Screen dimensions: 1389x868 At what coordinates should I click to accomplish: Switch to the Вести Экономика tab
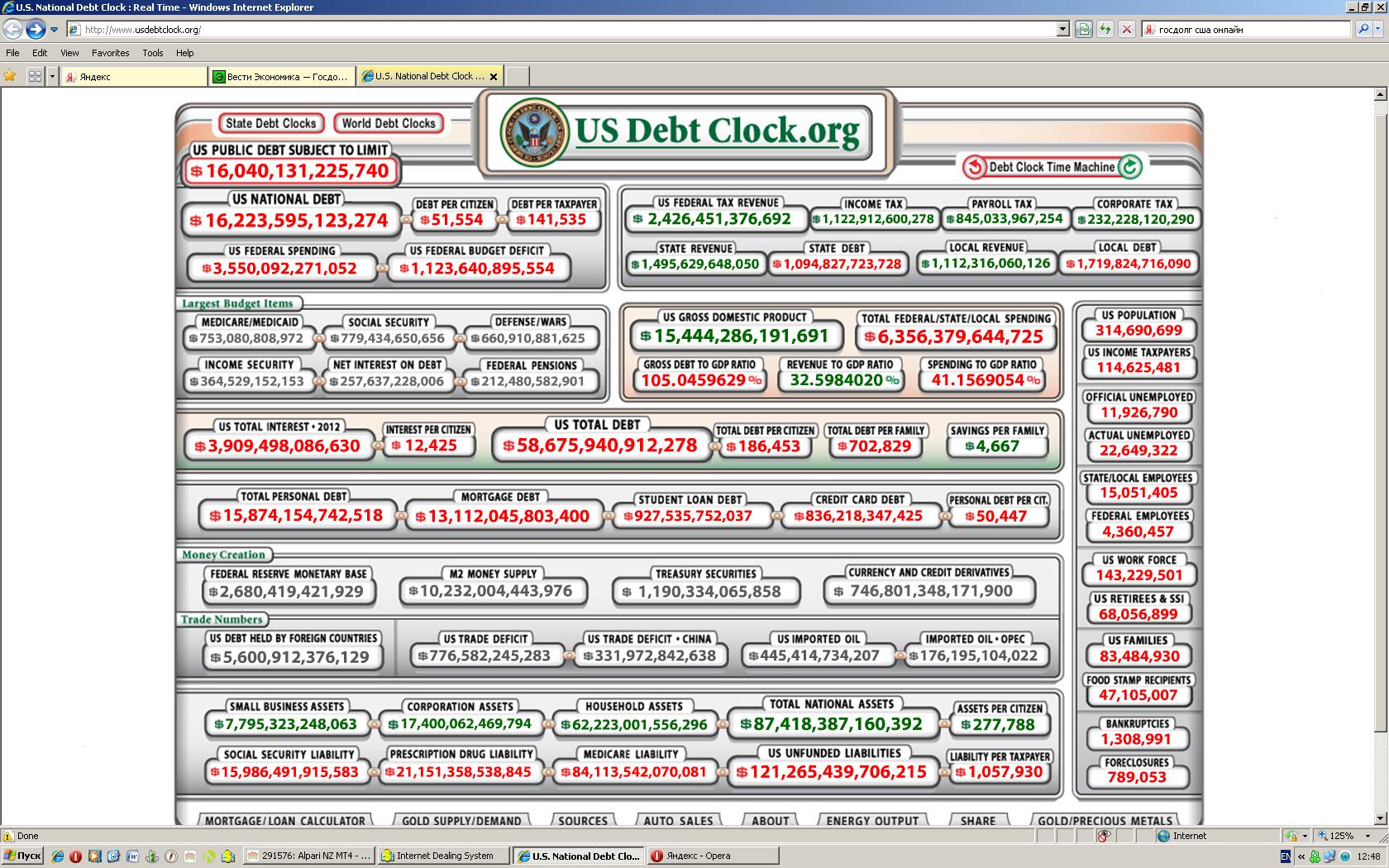click(282, 76)
